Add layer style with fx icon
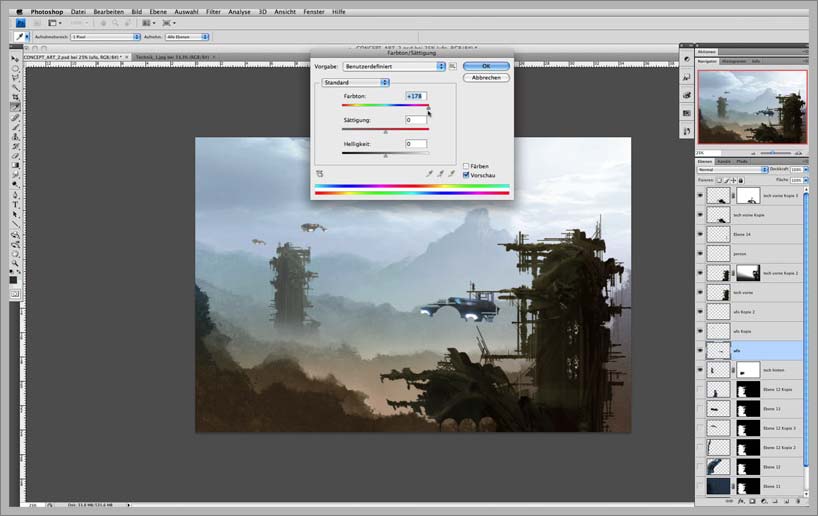The height and width of the screenshot is (516, 818). pos(741,501)
